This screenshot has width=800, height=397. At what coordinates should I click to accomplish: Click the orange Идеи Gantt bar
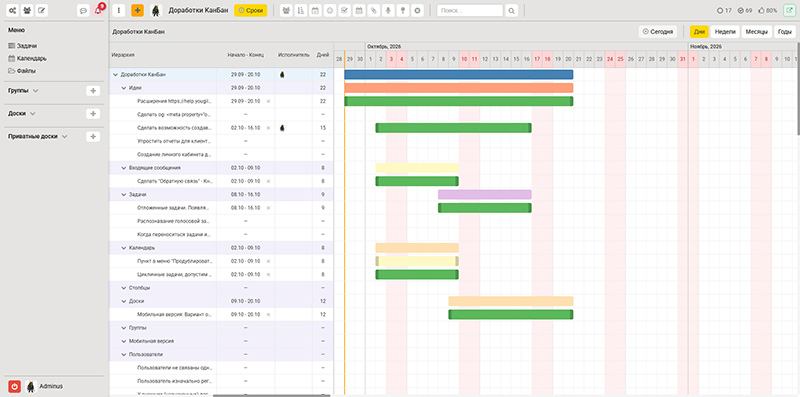[459, 88]
